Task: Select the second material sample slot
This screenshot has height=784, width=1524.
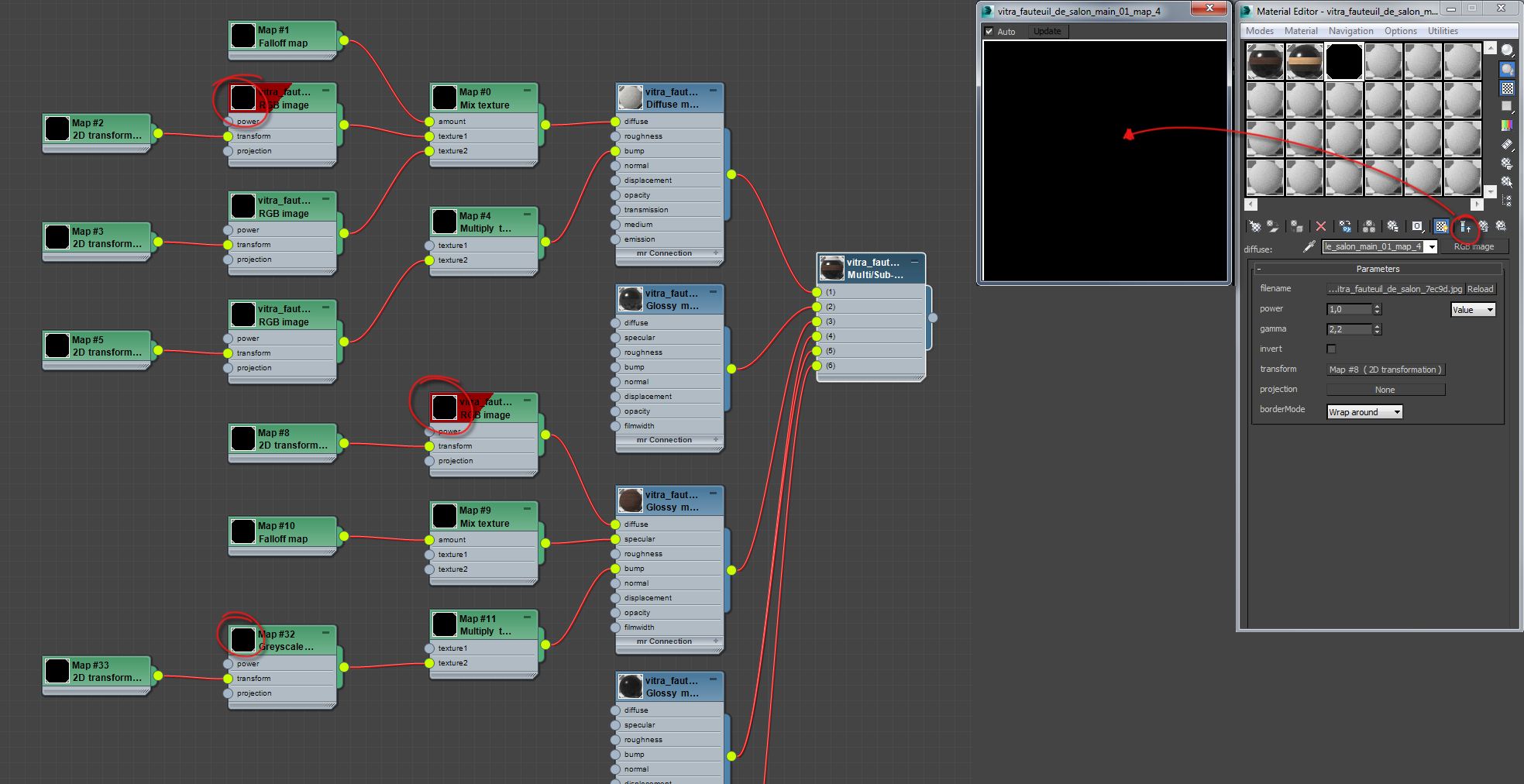Action: 1305,61
